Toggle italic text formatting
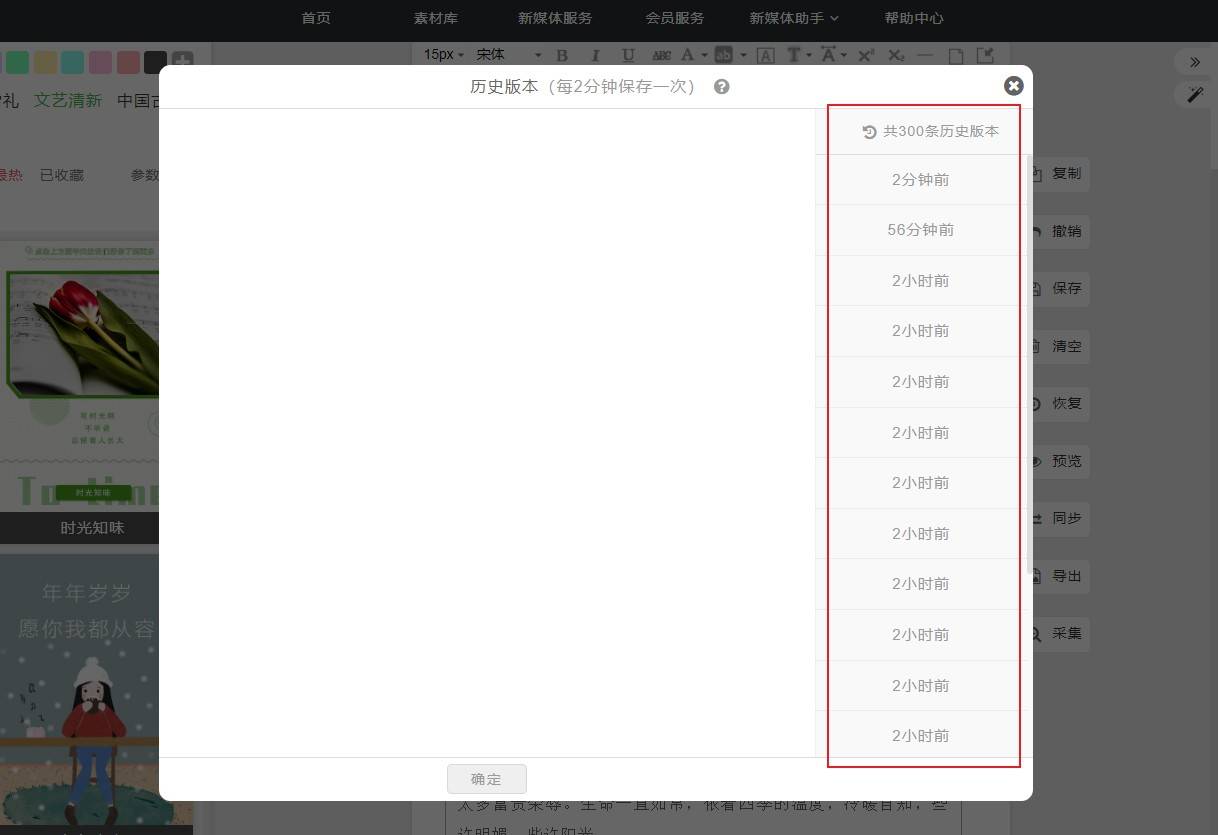 [x=595, y=55]
